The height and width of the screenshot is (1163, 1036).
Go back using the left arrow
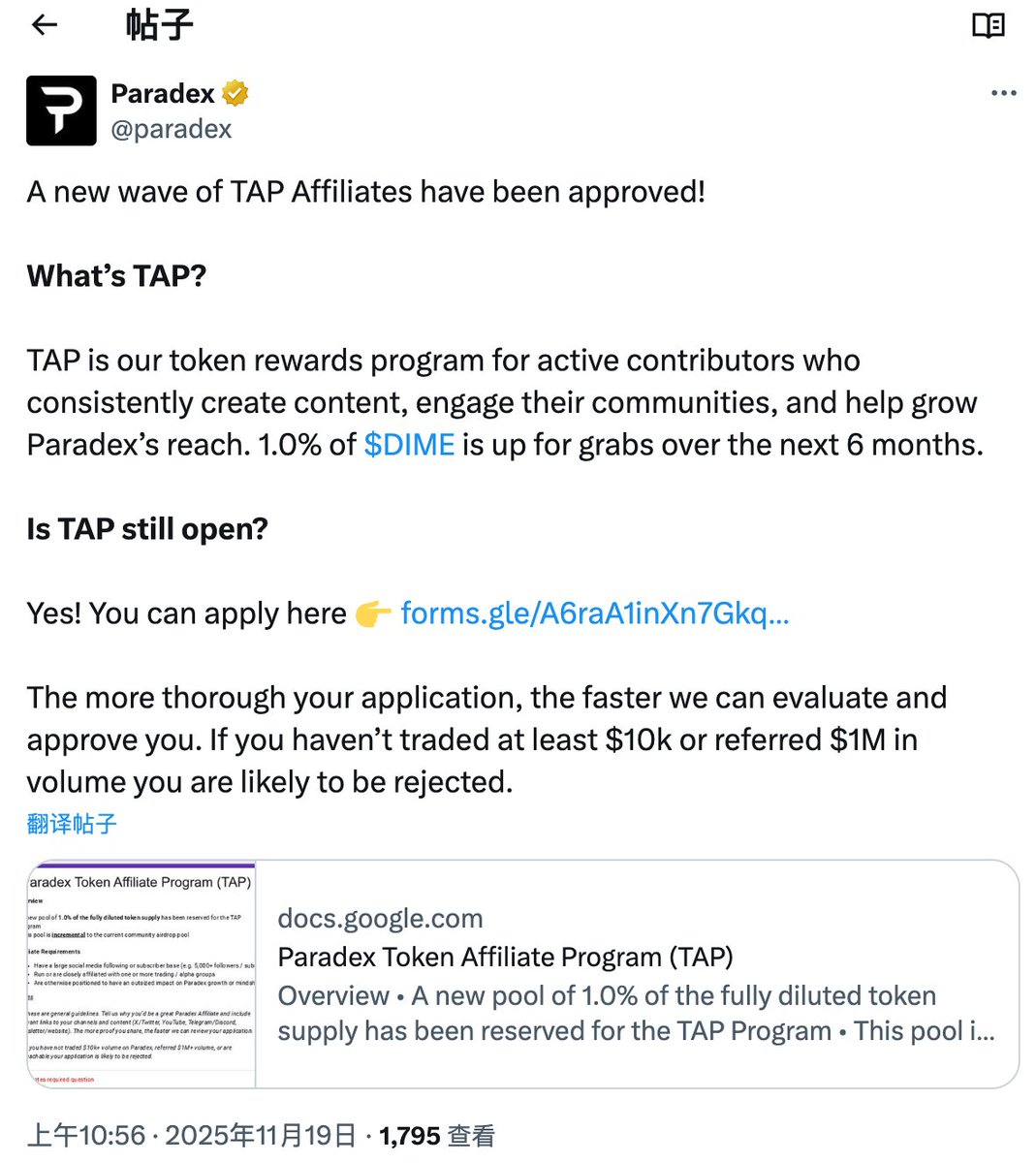coord(45,25)
